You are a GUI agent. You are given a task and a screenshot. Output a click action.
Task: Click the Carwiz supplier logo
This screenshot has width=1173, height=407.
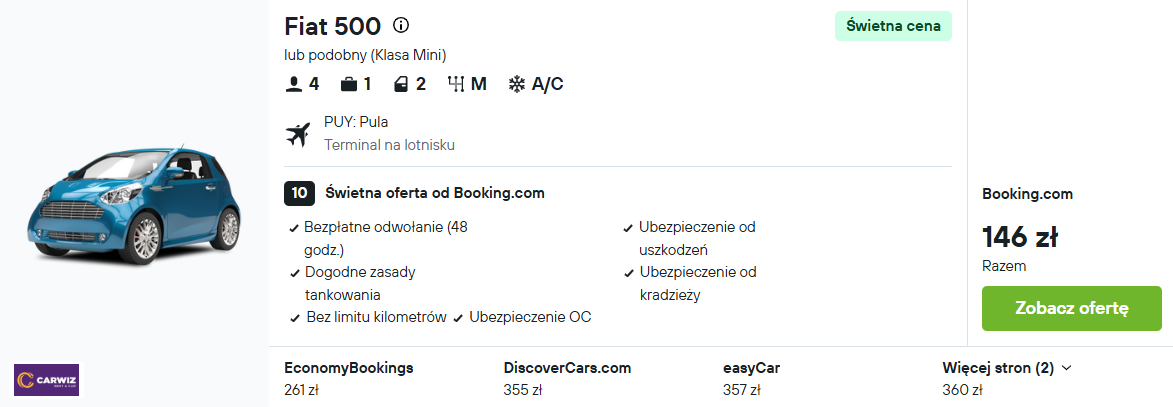coord(46,379)
